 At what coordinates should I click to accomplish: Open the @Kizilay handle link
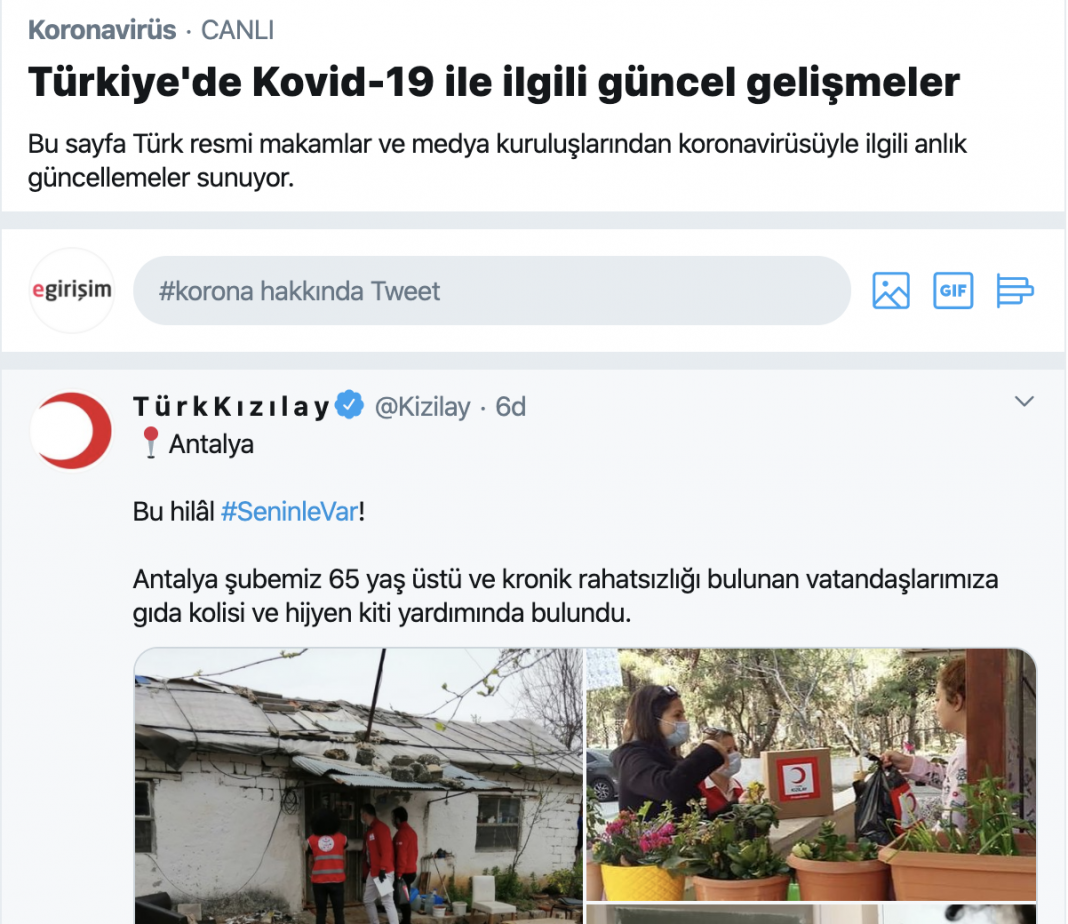point(422,407)
